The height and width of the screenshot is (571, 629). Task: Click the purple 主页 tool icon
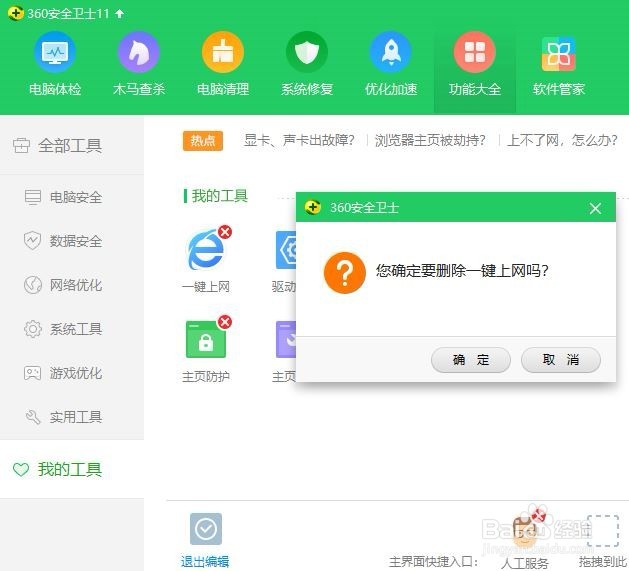point(286,339)
